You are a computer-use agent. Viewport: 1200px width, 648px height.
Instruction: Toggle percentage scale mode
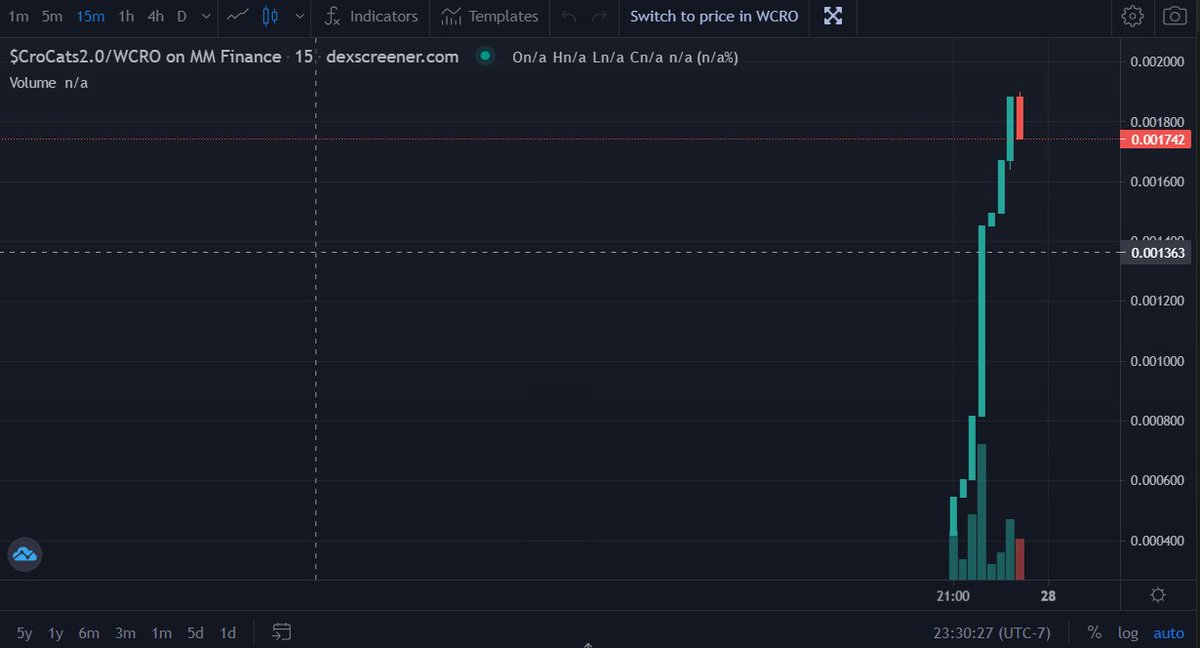tap(1095, 632)
